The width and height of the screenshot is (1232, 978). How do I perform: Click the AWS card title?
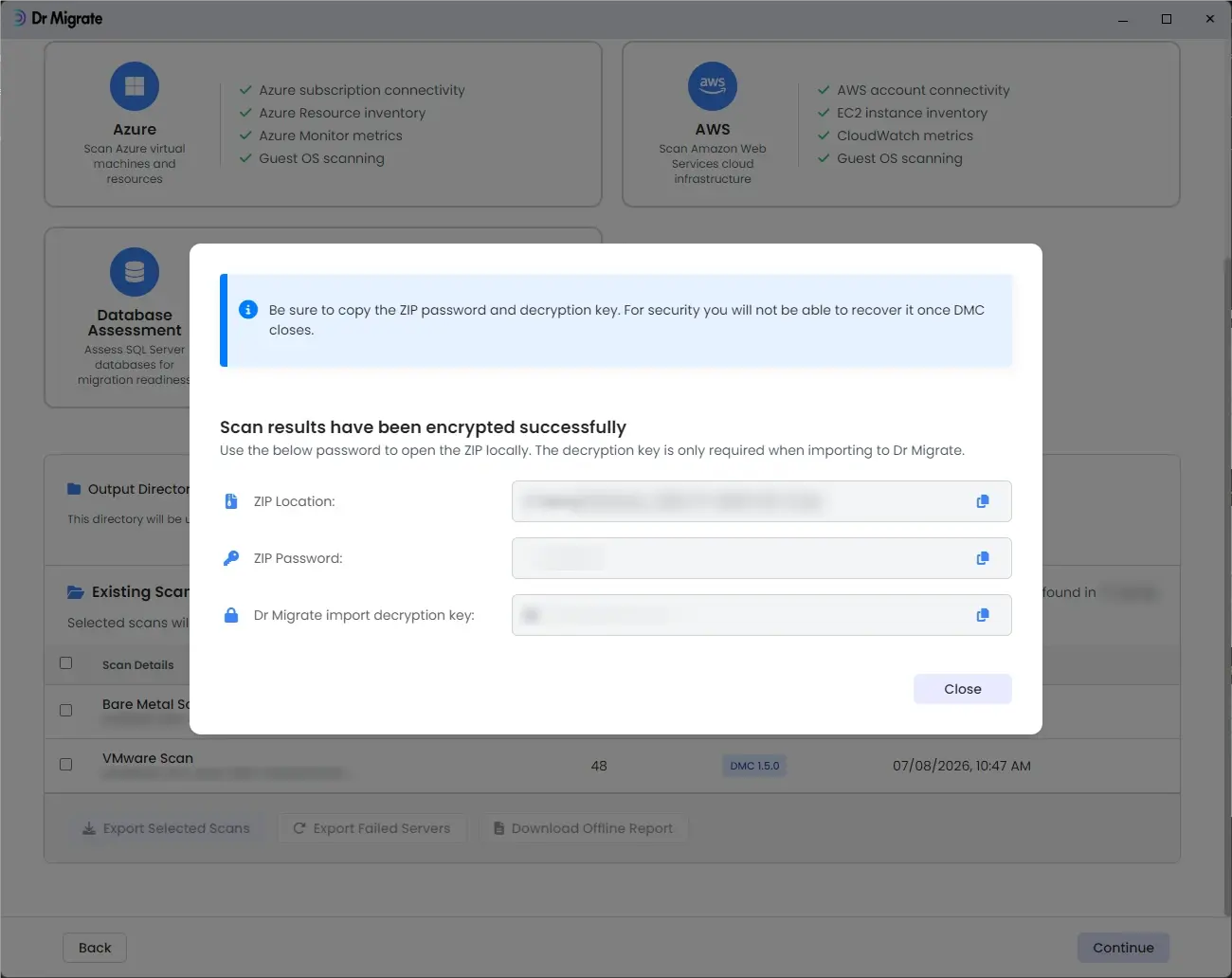pos(713,130)
